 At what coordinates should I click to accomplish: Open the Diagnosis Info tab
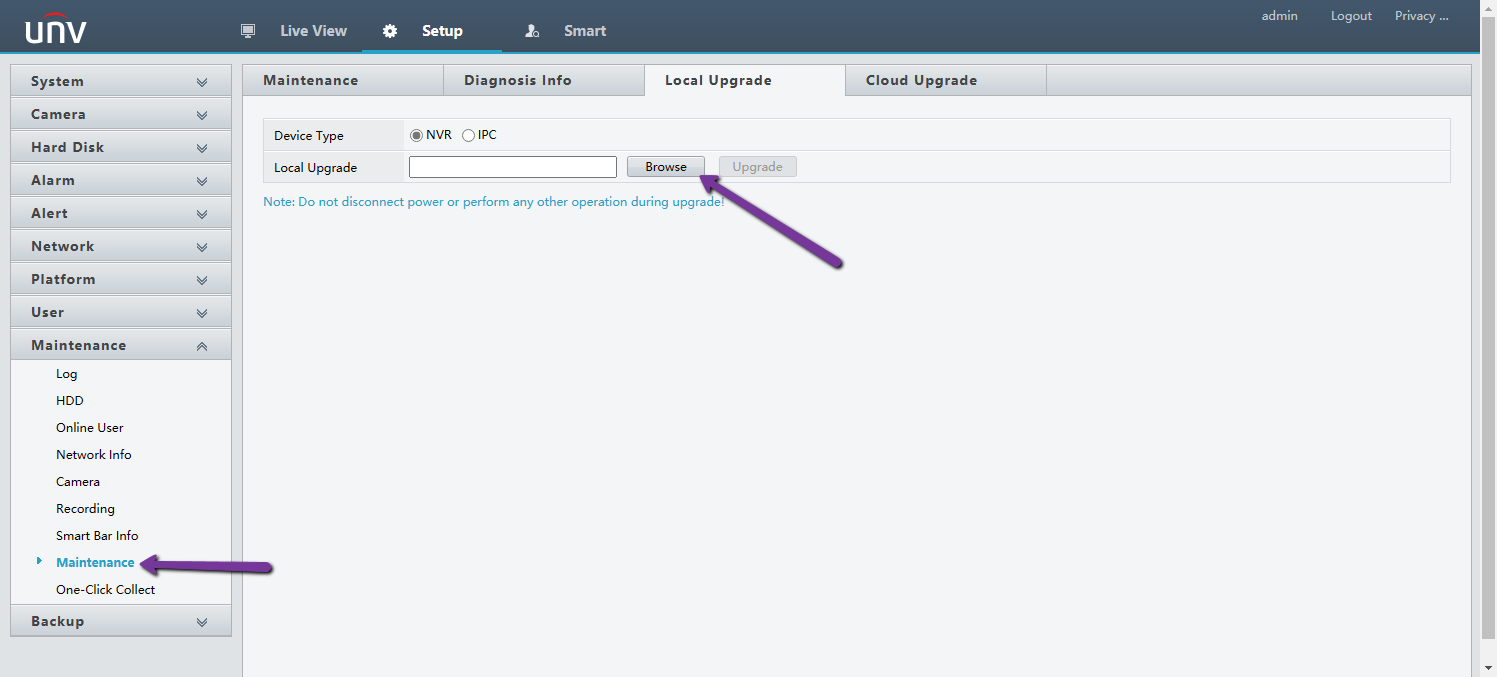pos(518,80)
